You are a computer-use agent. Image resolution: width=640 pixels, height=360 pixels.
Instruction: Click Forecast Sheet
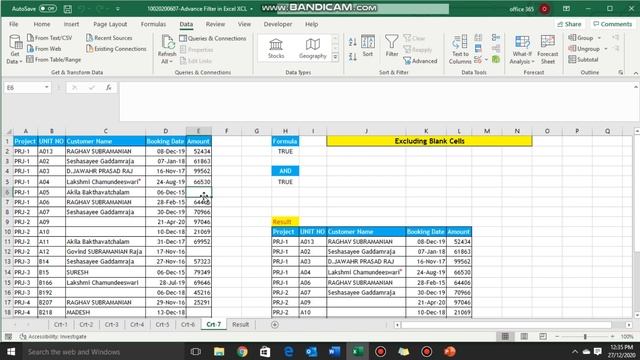point(548,49)
